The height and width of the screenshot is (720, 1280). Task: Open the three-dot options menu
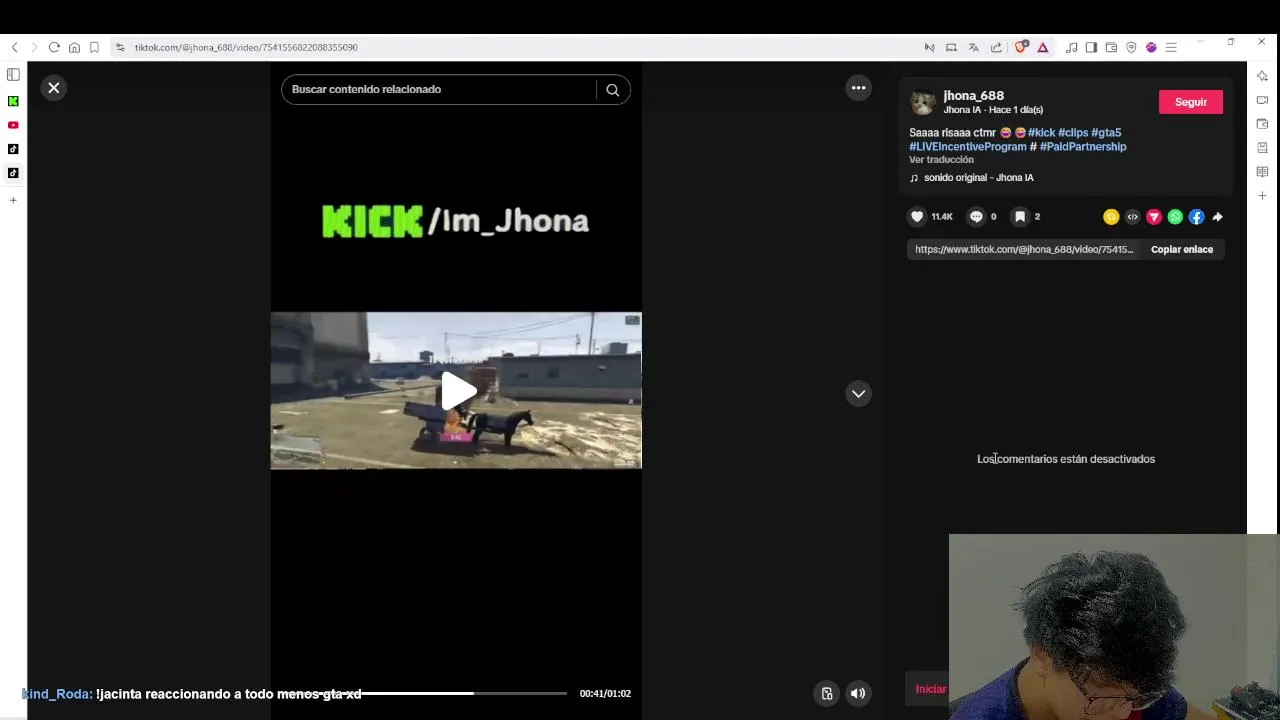coord(858,88)
